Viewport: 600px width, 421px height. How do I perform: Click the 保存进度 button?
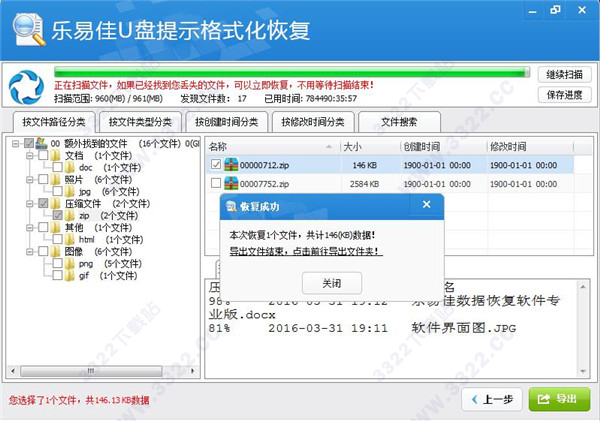click(x=564, y=95)
